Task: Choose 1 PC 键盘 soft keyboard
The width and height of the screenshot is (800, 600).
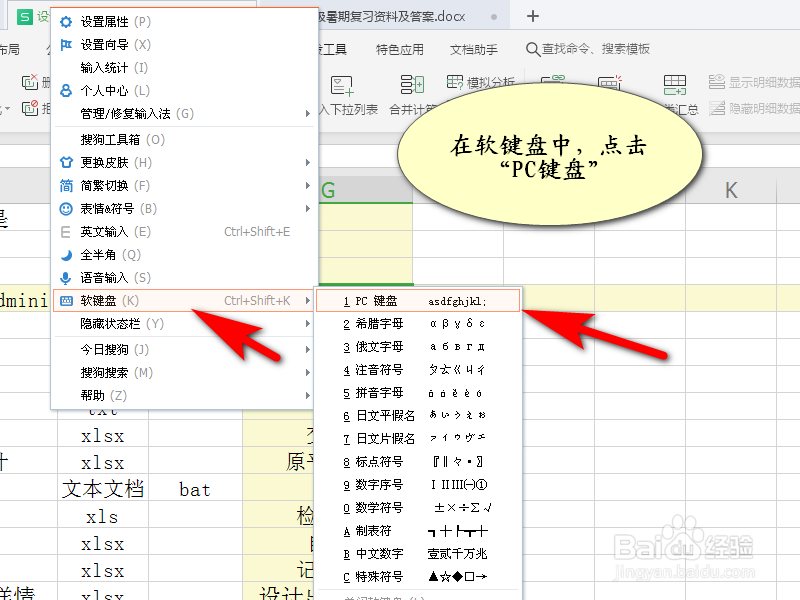Action: coord(418,301)
